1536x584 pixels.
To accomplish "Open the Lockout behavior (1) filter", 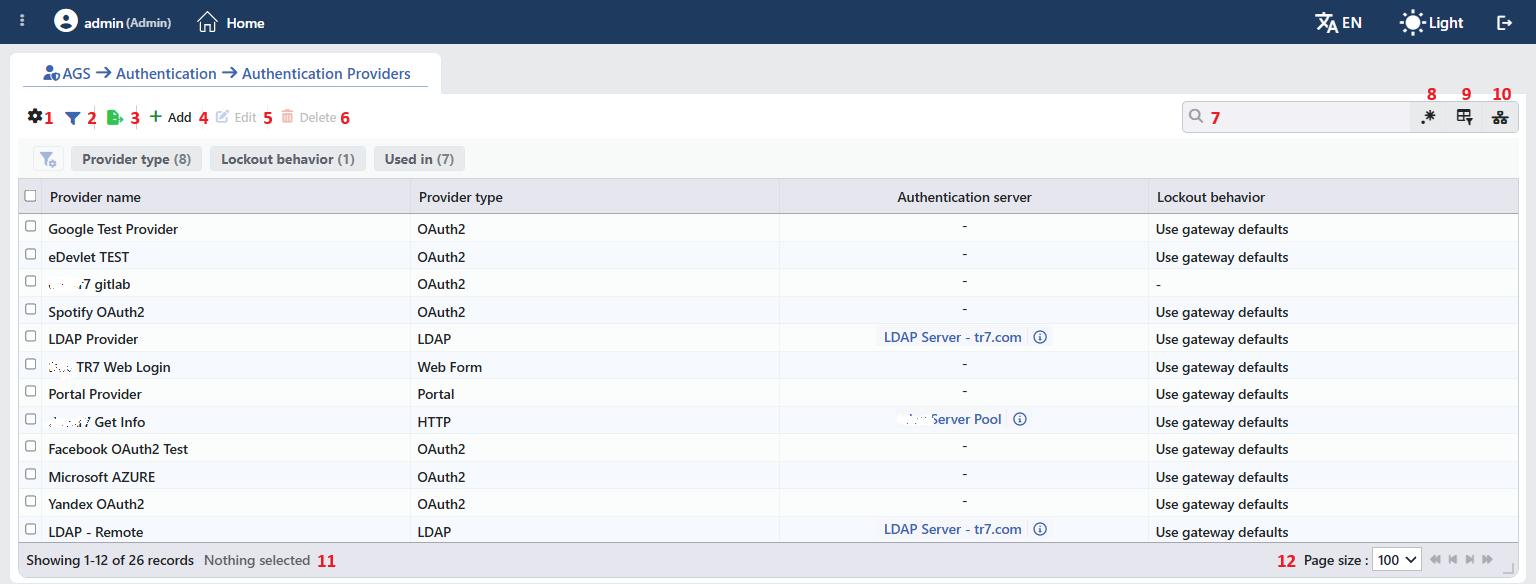I will (288, 159).
